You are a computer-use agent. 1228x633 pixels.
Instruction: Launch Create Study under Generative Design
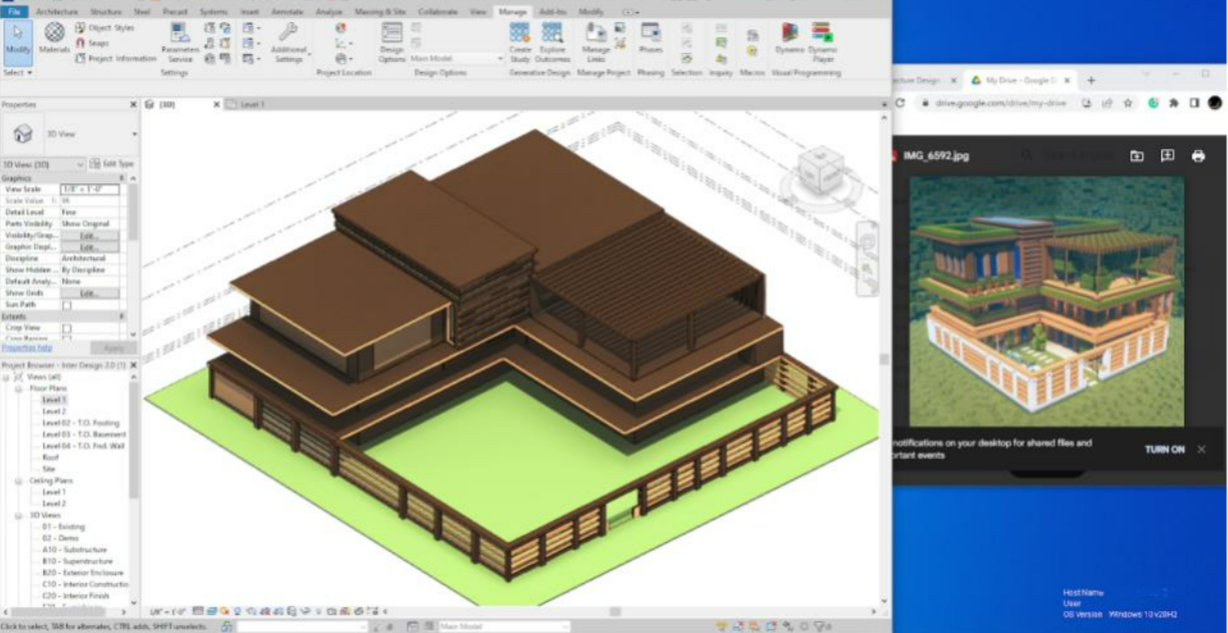[520, 41]
